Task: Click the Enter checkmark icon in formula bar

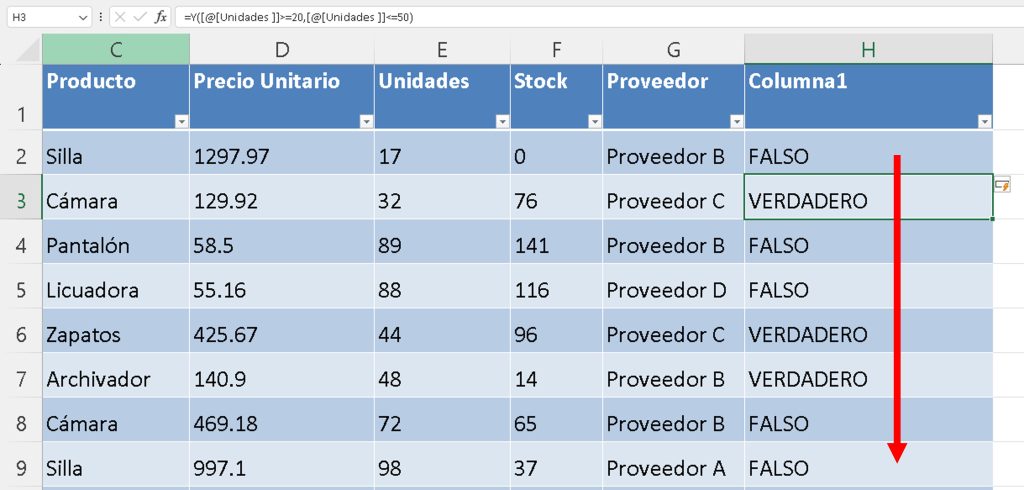Action: (139, 17)
